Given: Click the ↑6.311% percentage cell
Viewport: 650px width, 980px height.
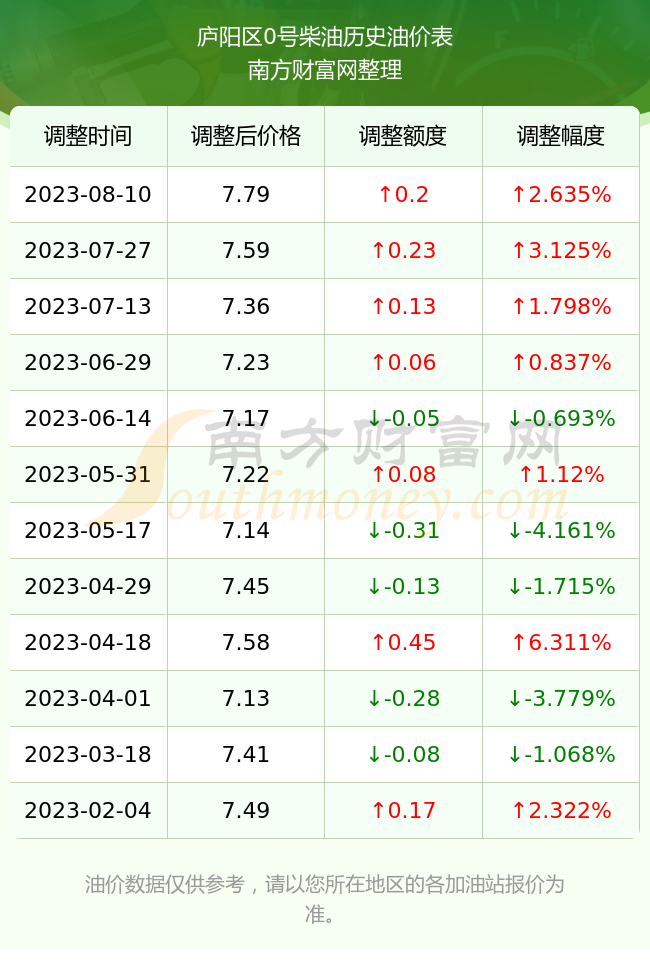Looking at the screenshot, I should 561,642.
